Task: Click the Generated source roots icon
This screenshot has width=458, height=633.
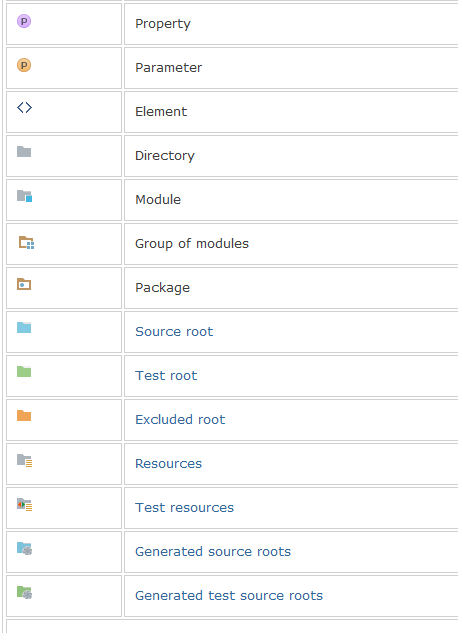Action: 24,548
